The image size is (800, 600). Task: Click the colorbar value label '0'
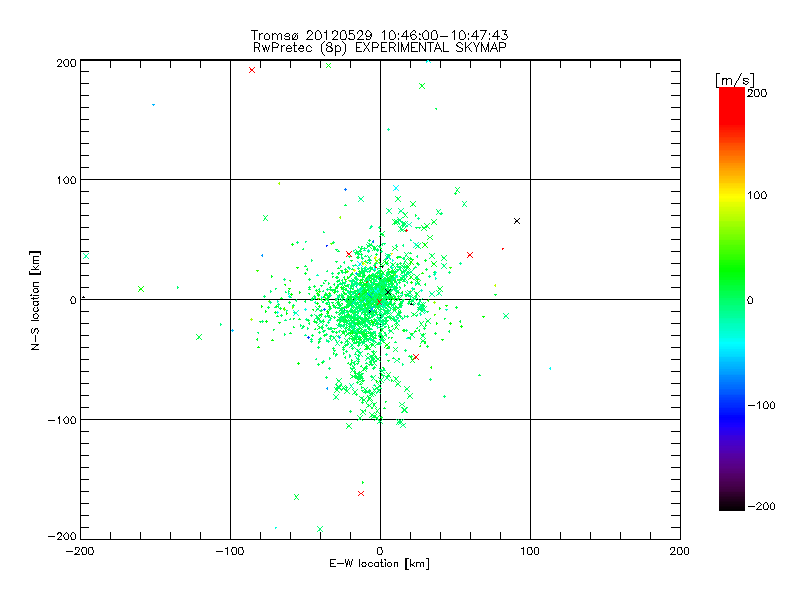[750, 301]
